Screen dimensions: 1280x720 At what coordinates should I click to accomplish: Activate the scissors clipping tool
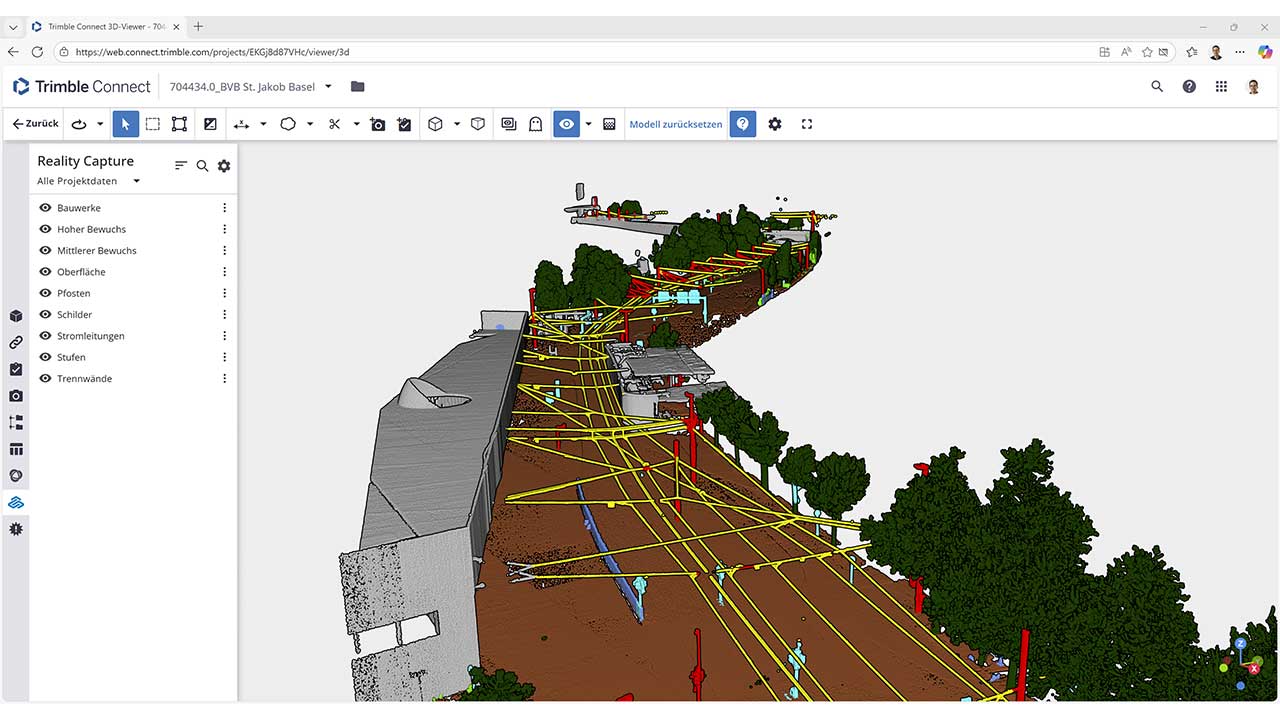coord(334,124)
